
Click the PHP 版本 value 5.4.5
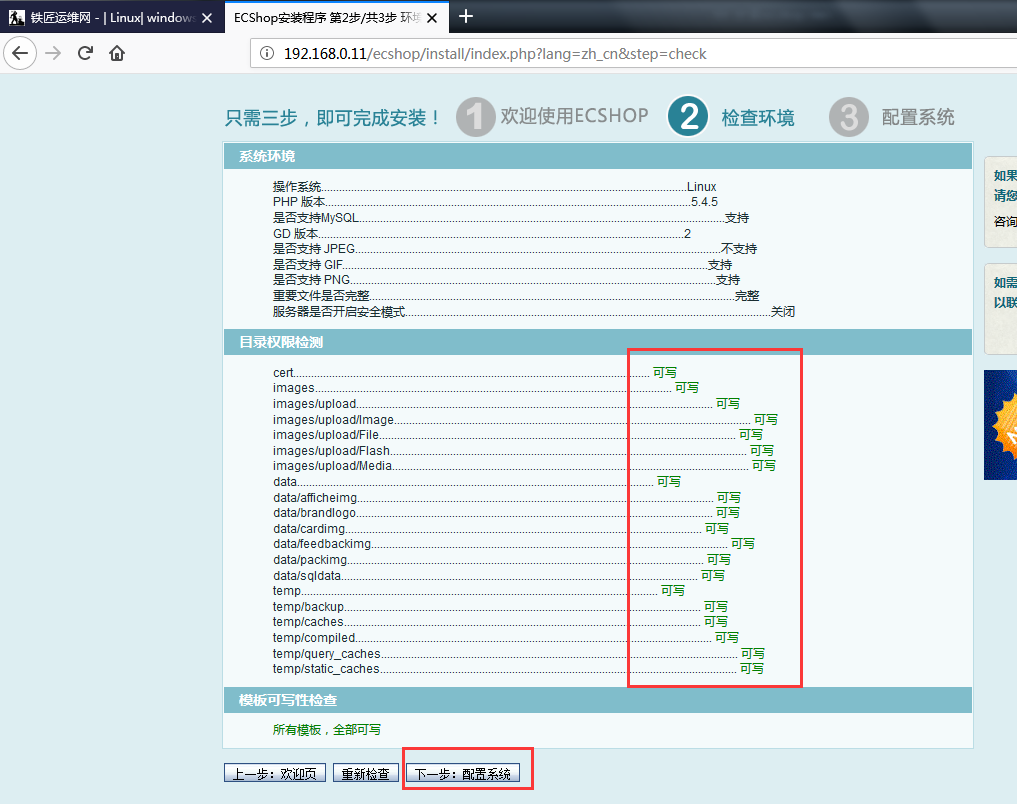click(704, 202)
